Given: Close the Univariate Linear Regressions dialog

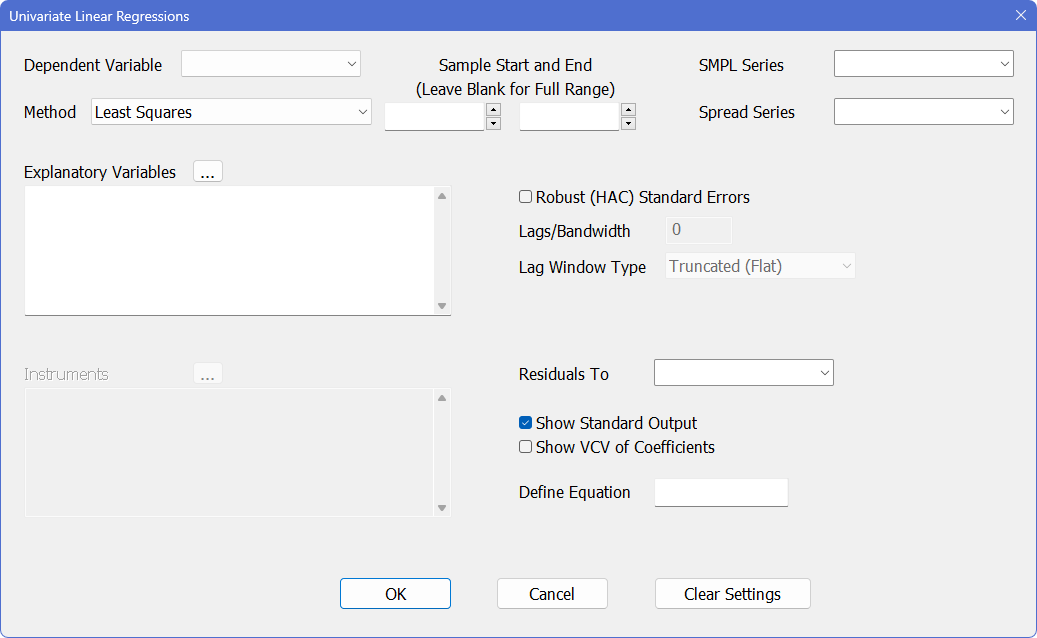Looking at the screenshot, I should pyautogui.click(x=1020, y=16).
